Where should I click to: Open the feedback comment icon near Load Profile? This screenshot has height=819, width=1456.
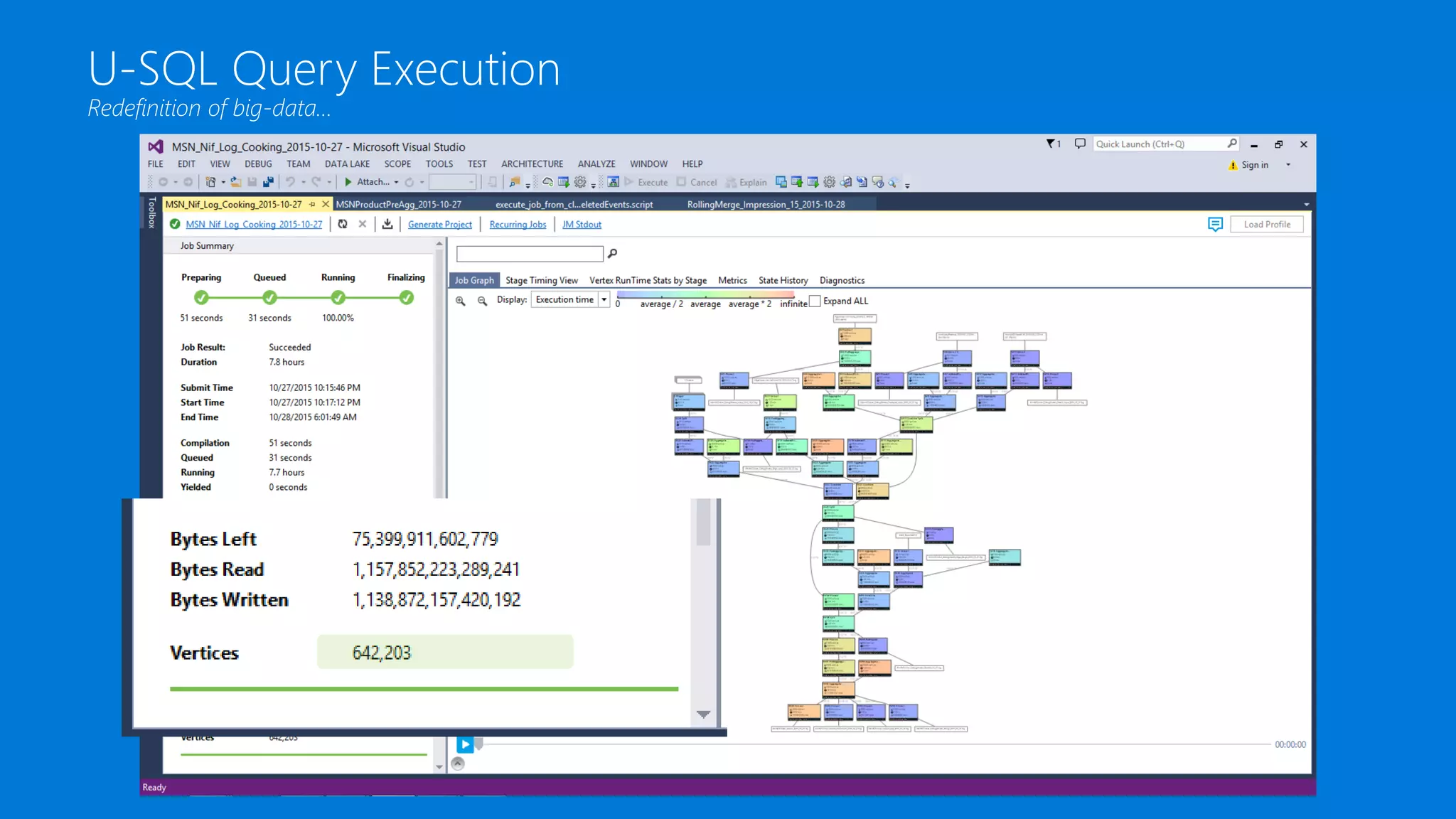pos(1215,225)
